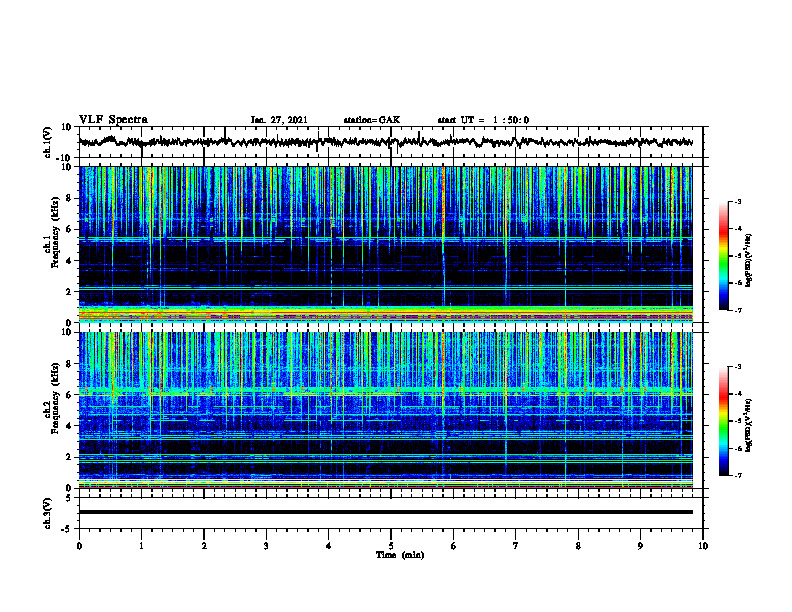Click time axis tick label "7"
This screenshot has width=792, height=612.
516,546
